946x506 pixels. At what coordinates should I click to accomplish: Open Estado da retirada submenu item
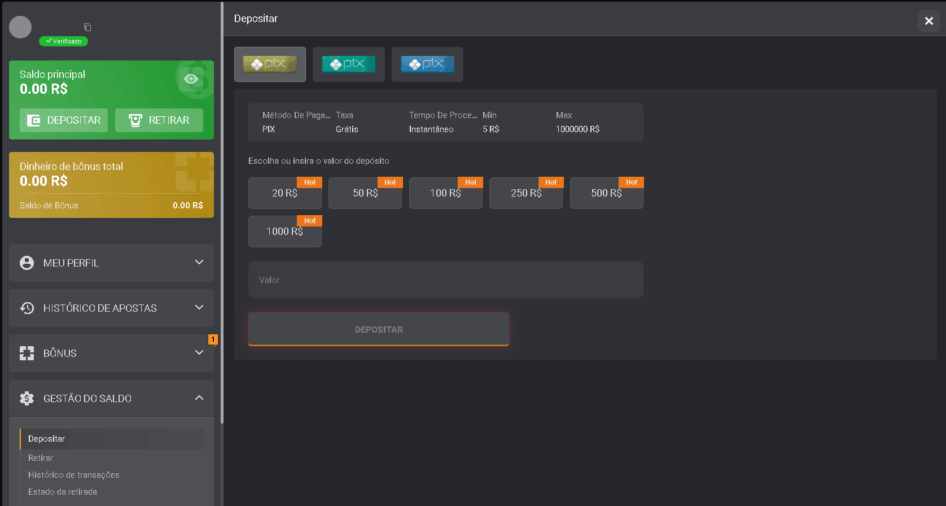tap(62, 491)
